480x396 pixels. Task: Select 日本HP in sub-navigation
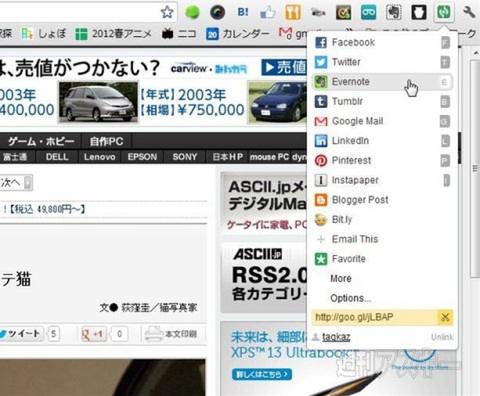228,157
